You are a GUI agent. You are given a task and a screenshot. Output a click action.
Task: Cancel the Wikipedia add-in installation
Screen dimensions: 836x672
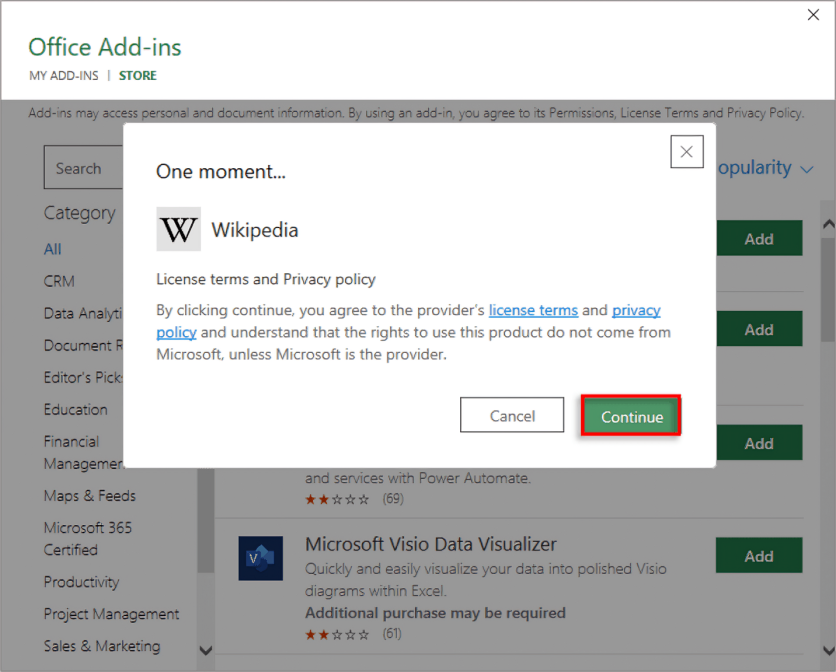512,415
